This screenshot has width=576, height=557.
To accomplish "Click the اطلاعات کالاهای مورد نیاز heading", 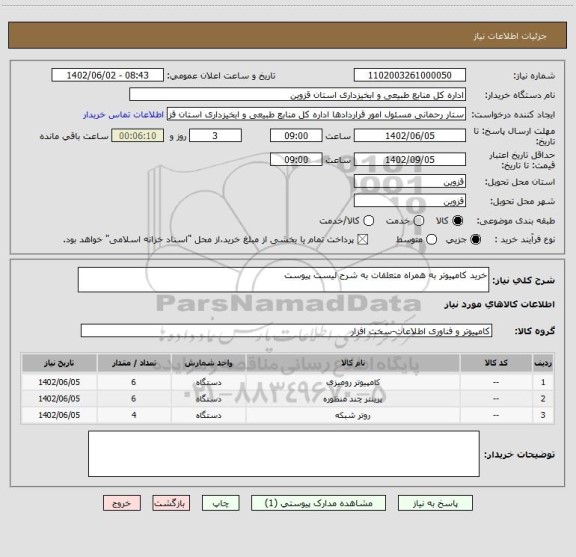I will click(500, 304).
